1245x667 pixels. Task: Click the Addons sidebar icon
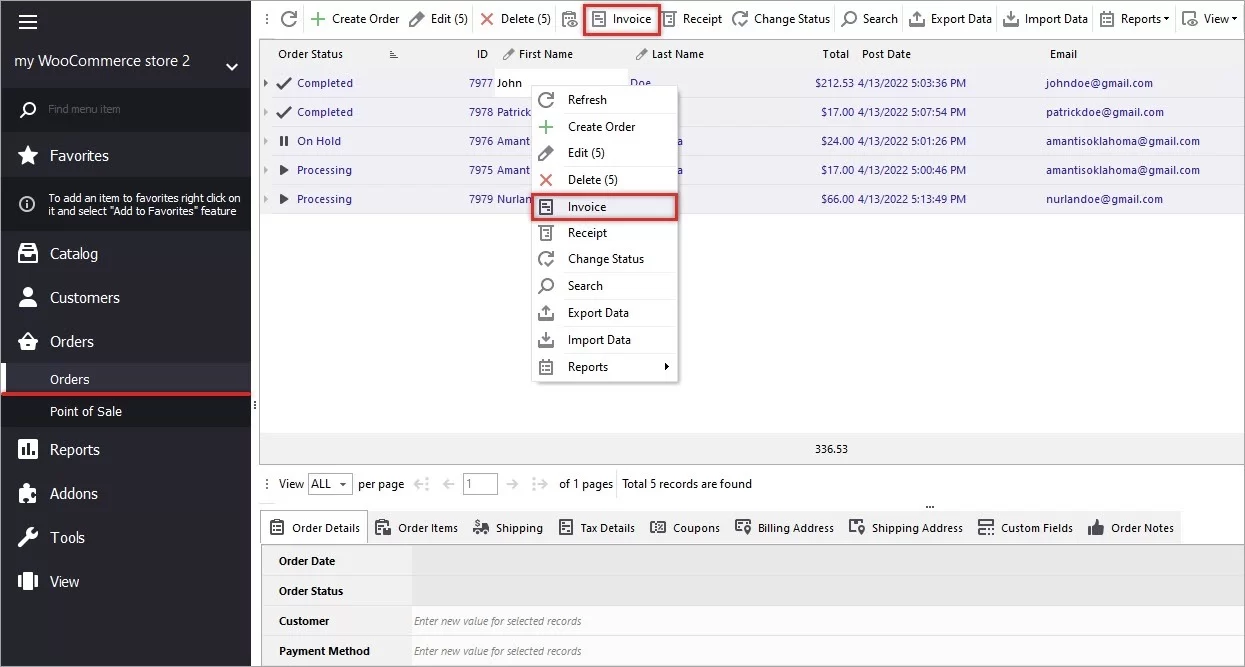point(29,493)
